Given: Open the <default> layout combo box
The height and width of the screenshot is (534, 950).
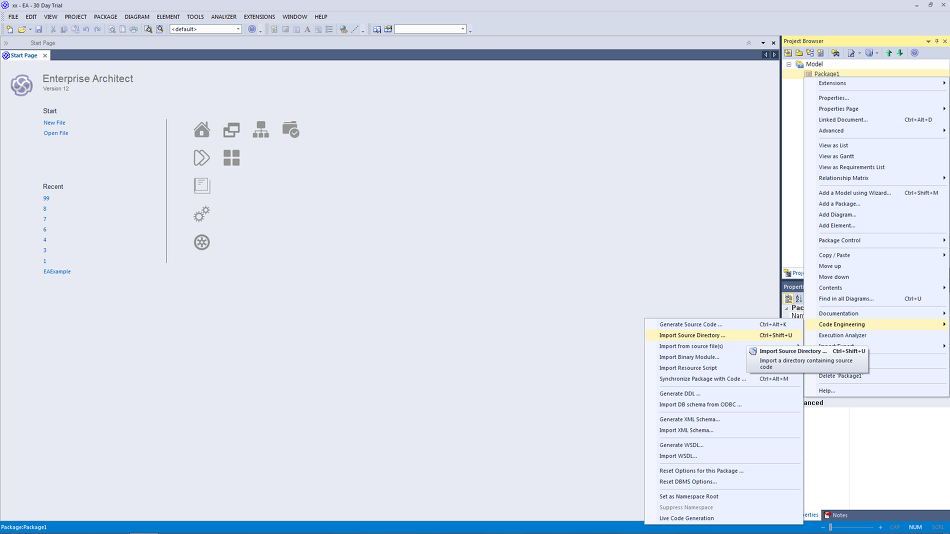Looking at the screenshot, I should pos(205,29).
